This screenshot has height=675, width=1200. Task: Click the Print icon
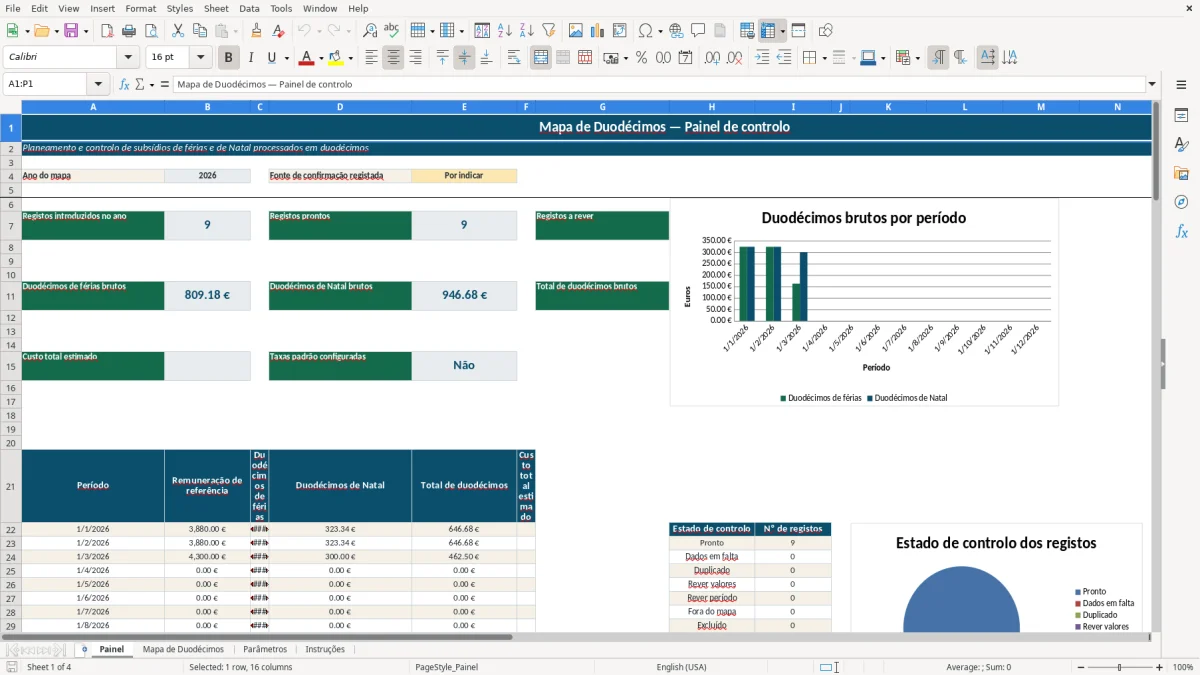129,31
